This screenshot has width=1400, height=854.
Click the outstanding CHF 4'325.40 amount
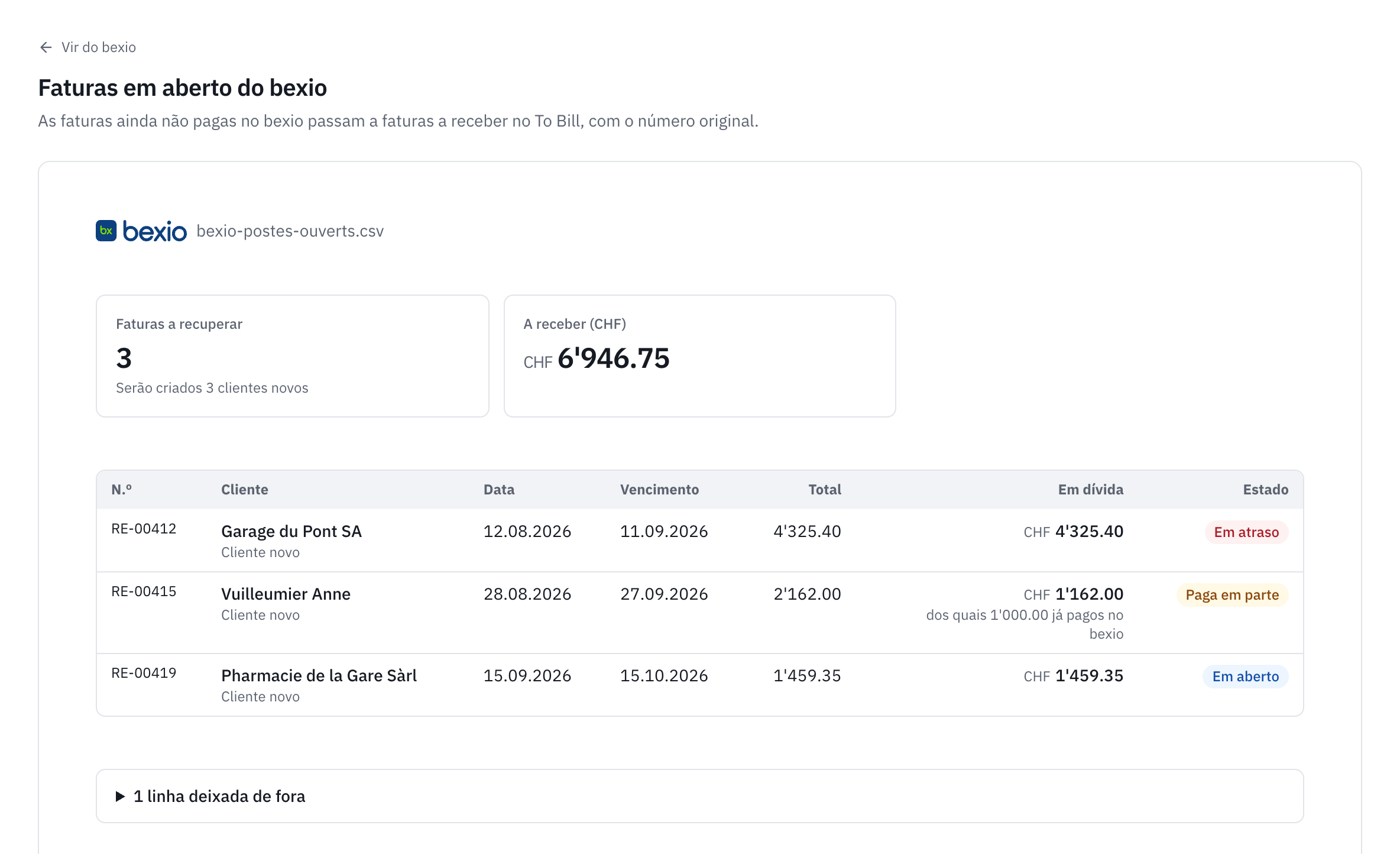tap(1074, 532)
